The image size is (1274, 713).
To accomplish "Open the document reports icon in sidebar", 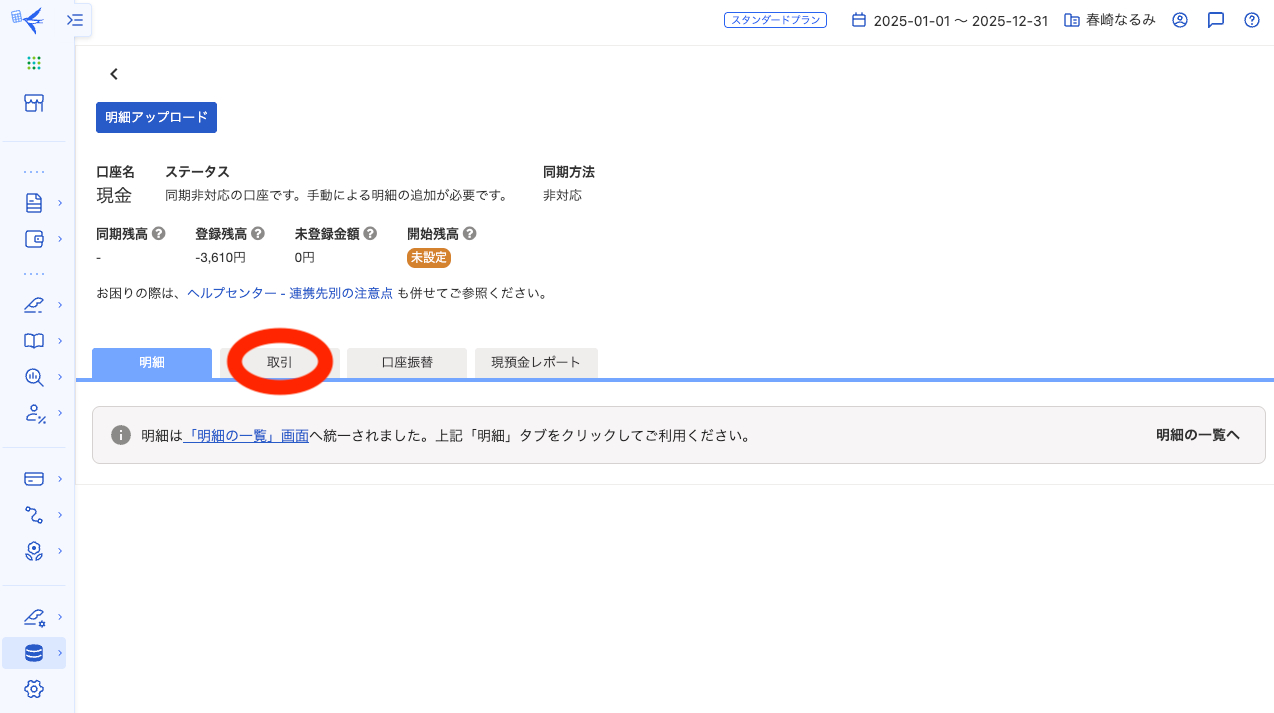I will [34, 202].
